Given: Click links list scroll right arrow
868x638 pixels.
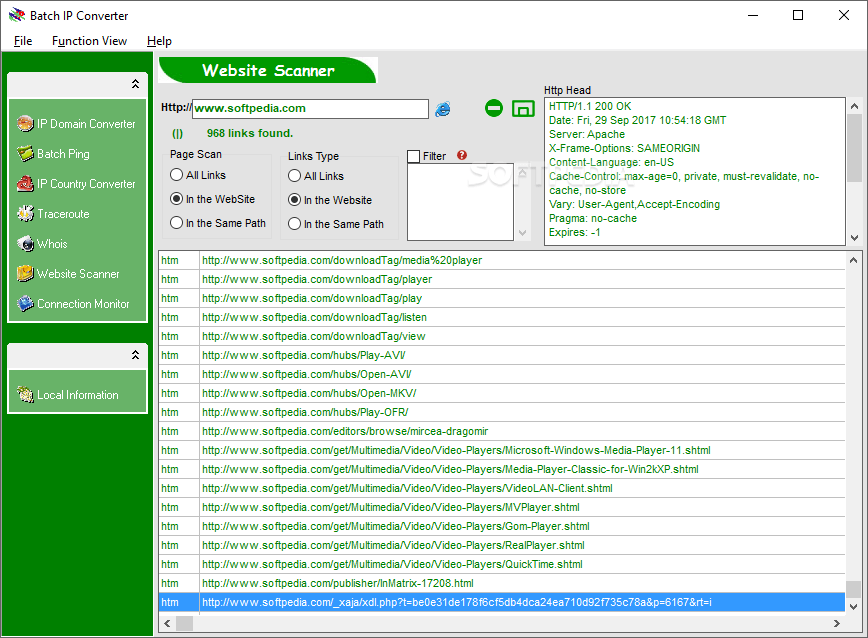Looking at the screenshot, I should (x=836, y=624).
